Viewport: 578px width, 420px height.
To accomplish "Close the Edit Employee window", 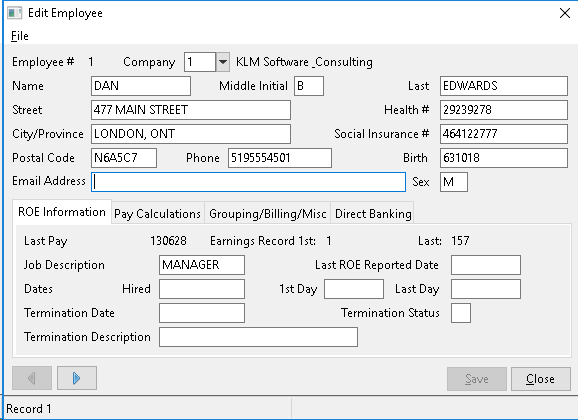I will click(565, 13).
